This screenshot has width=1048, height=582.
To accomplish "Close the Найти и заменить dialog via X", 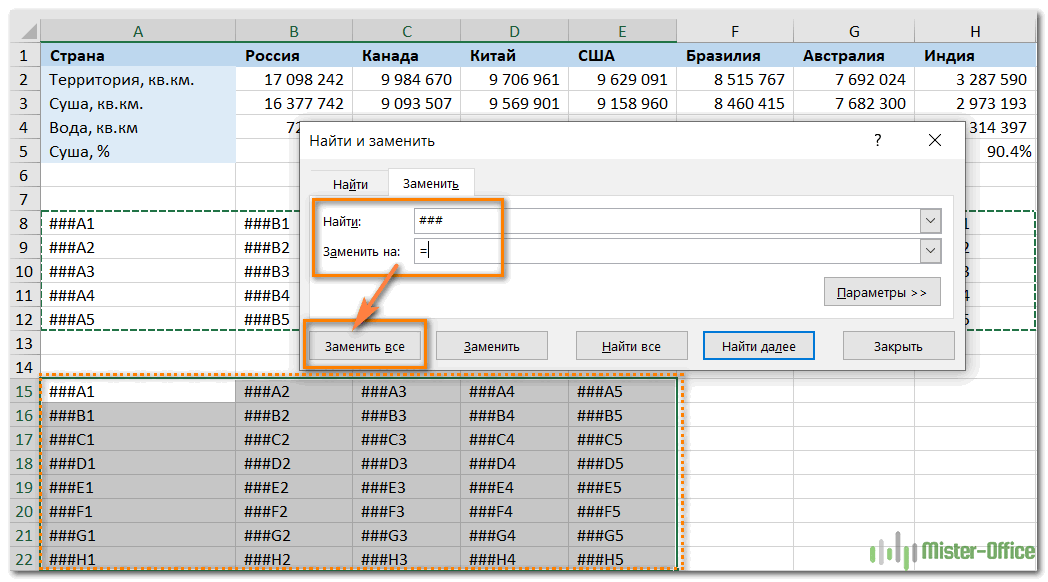I will (x=934, y=141).
